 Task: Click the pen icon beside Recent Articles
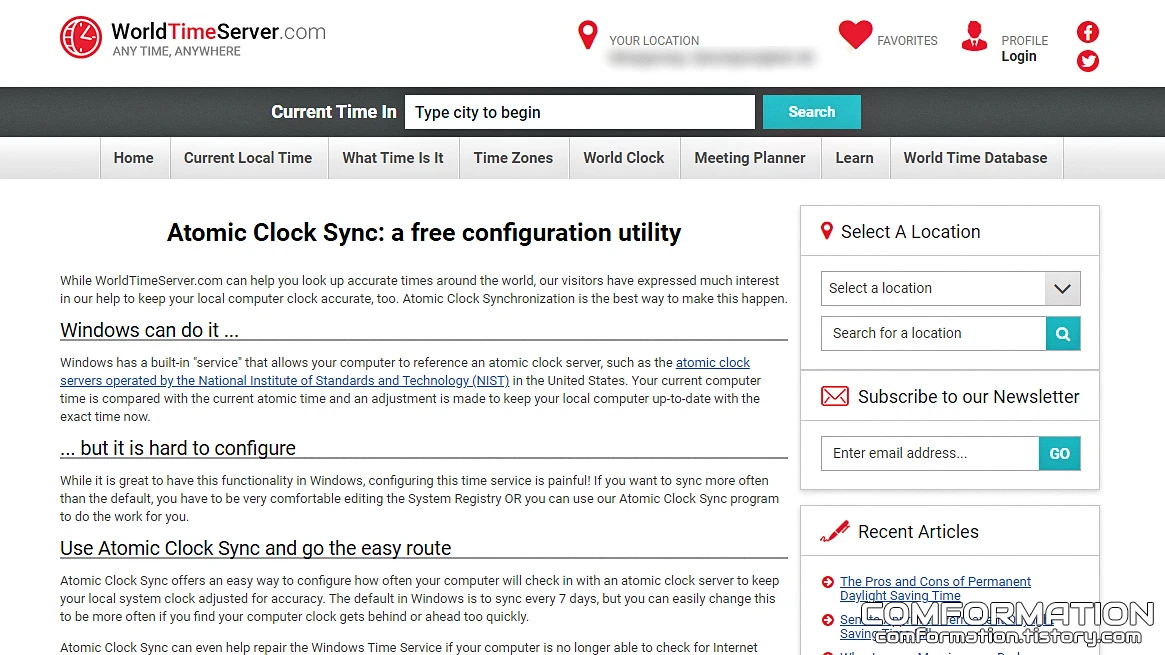point(834,531)
